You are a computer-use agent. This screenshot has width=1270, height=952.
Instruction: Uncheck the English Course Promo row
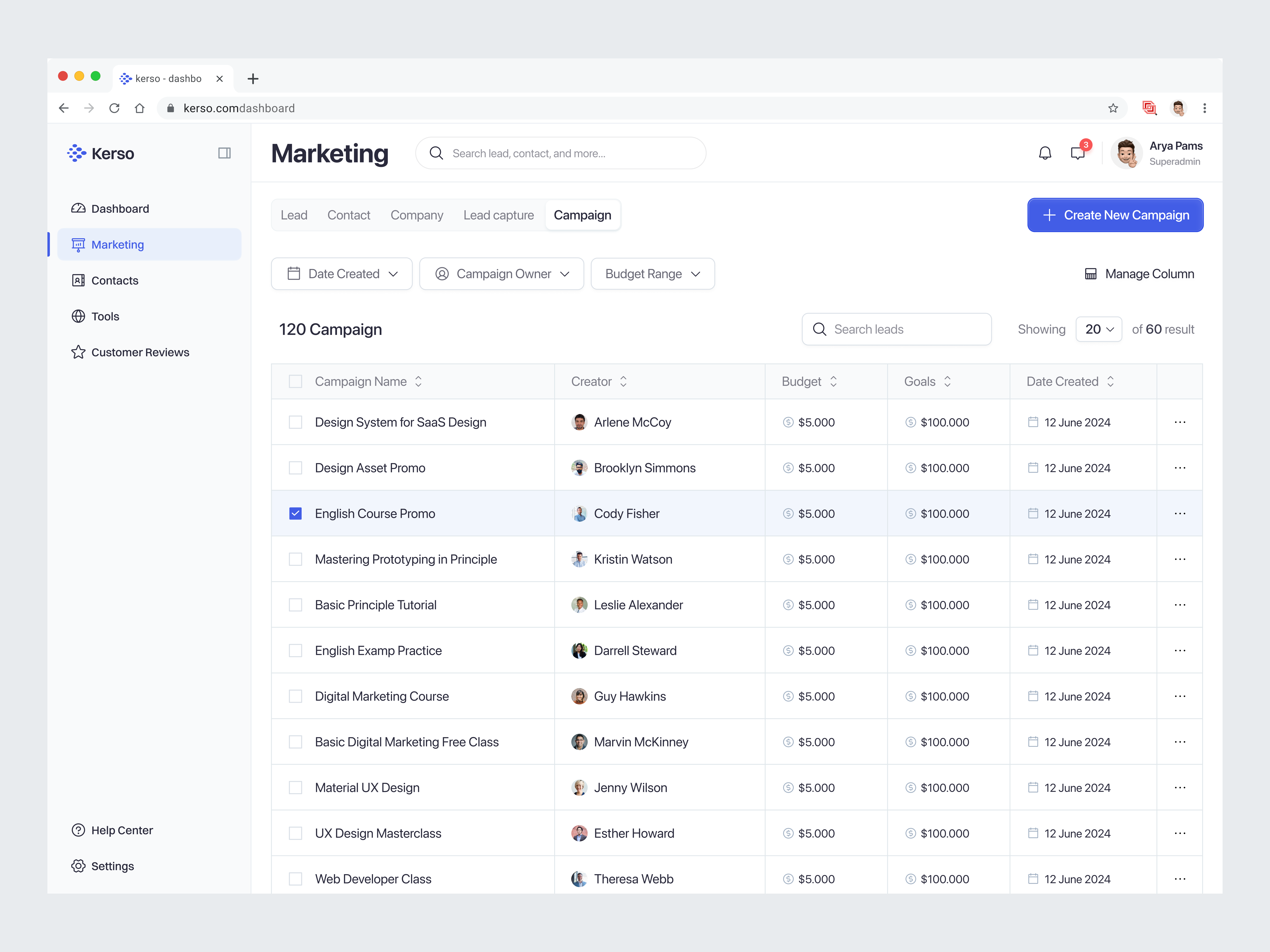click(296, 513)
